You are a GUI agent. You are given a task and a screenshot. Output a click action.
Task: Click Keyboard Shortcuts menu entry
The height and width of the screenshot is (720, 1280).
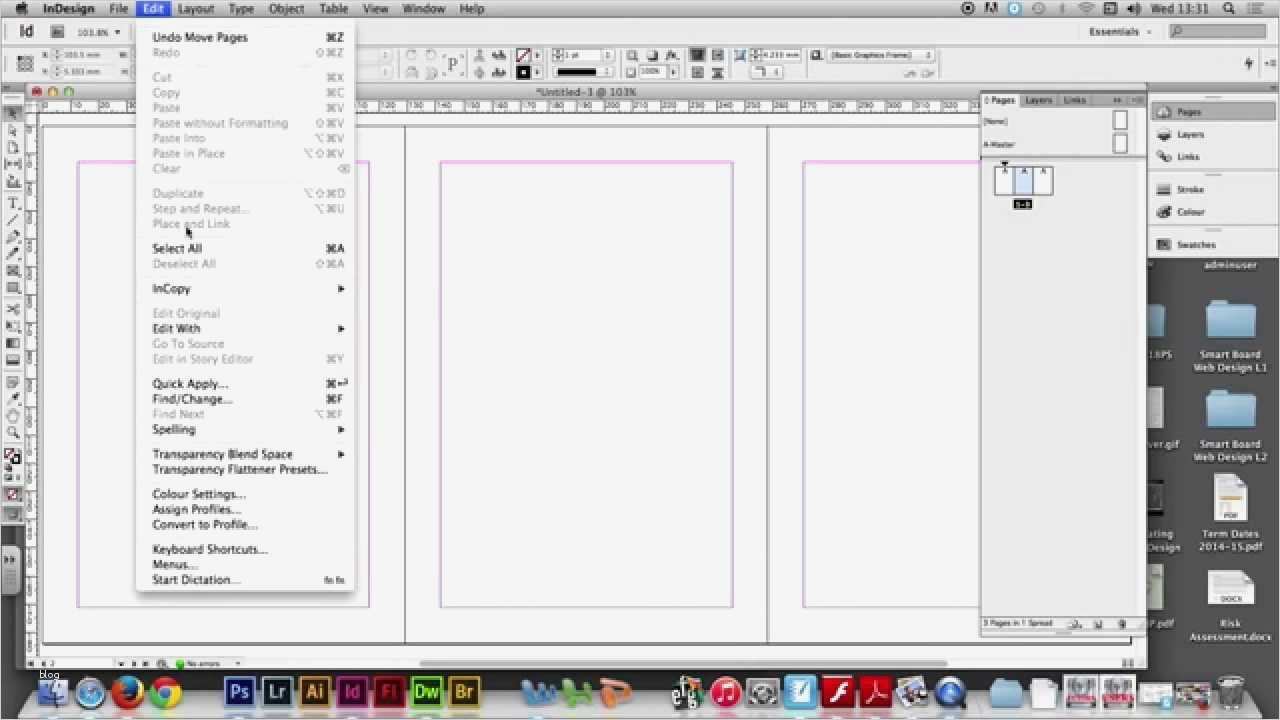[209, 549]
